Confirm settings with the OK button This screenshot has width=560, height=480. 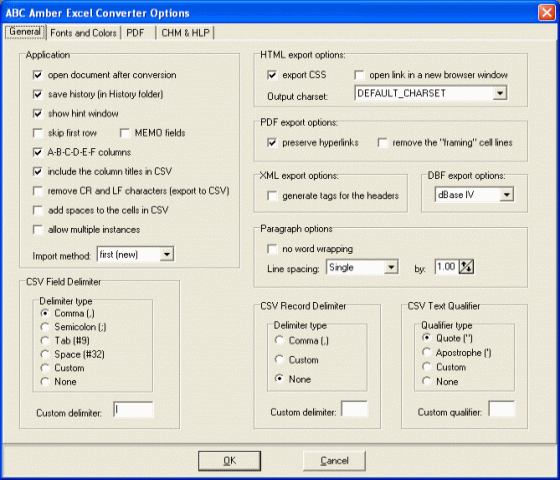(229, 461)
